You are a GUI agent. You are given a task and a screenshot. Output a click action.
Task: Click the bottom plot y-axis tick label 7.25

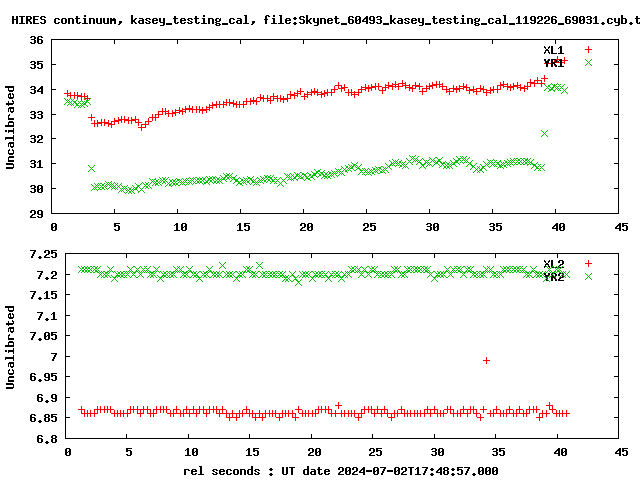point(43,254)
